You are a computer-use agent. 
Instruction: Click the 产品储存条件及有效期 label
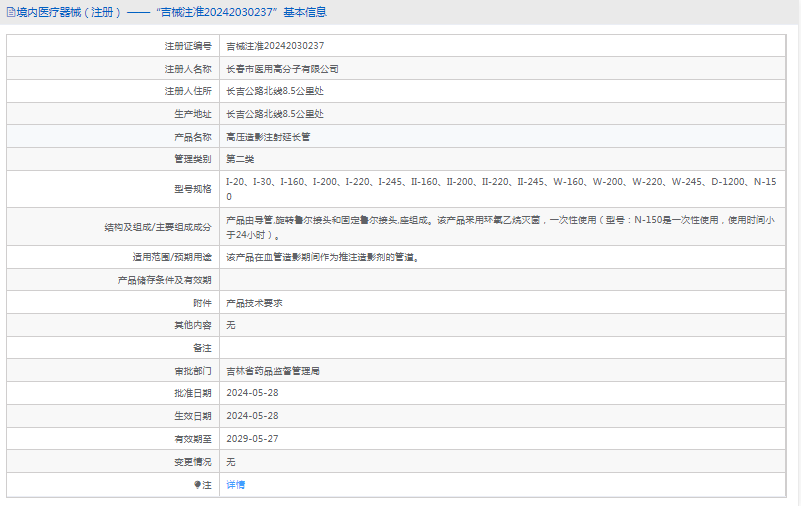click(x=164, y=280)
